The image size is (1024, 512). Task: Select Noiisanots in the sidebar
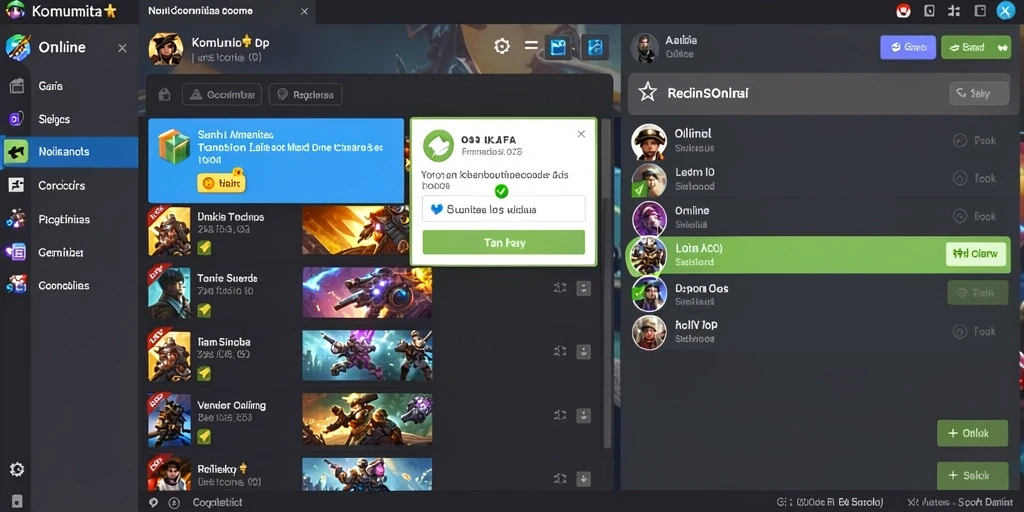point(69,152)
